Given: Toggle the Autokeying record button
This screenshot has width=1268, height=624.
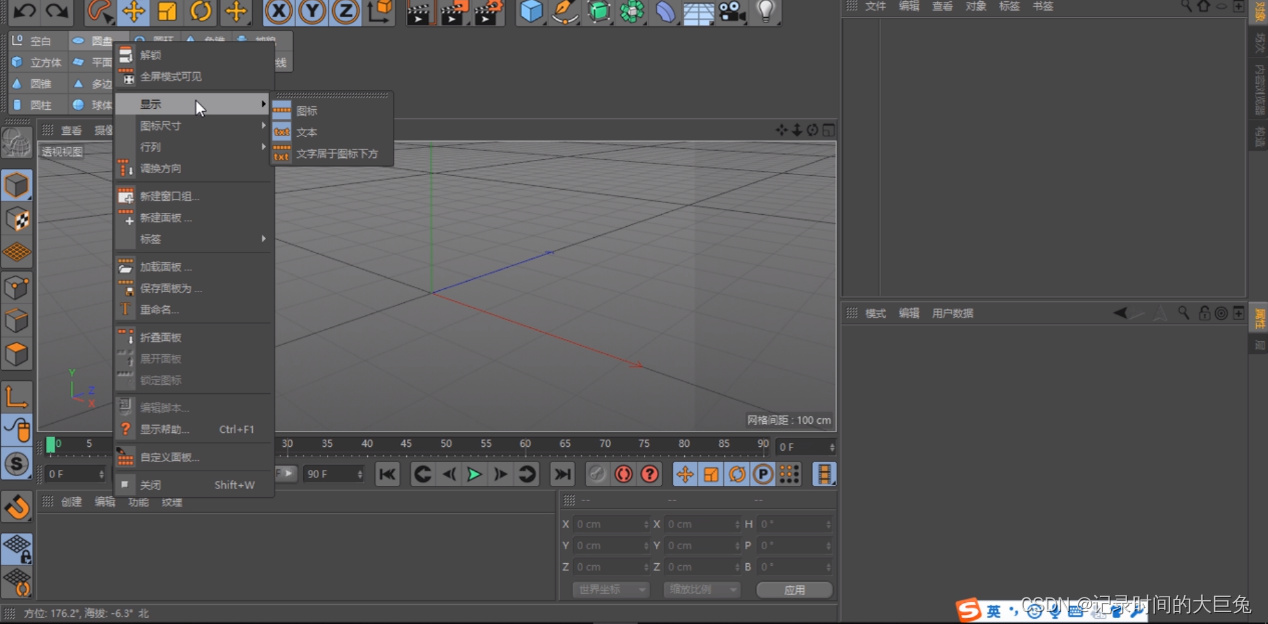Looking at the screenshot, I should tap(624, 474).
